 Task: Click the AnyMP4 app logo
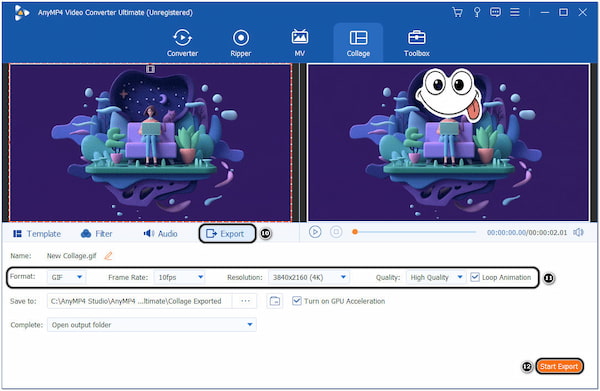click(21, 13)
